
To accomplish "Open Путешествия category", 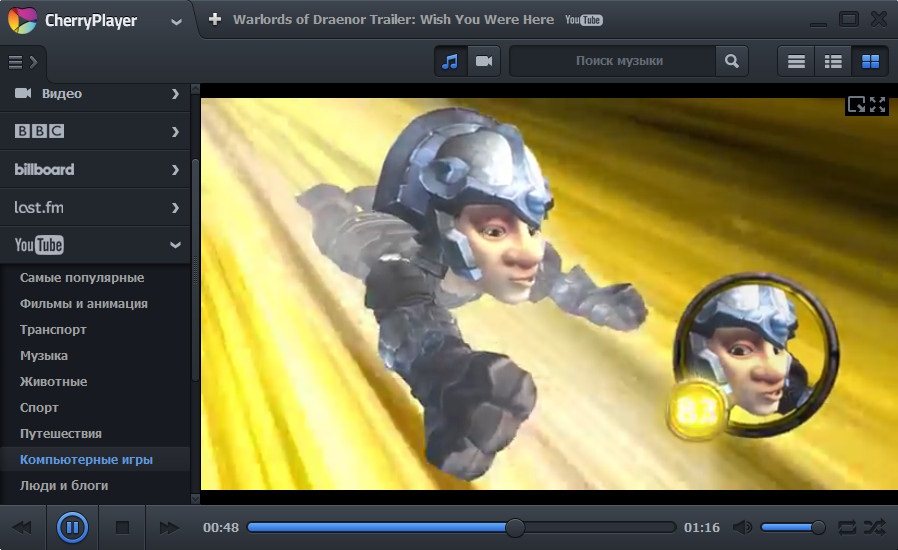I will [61, 434].
